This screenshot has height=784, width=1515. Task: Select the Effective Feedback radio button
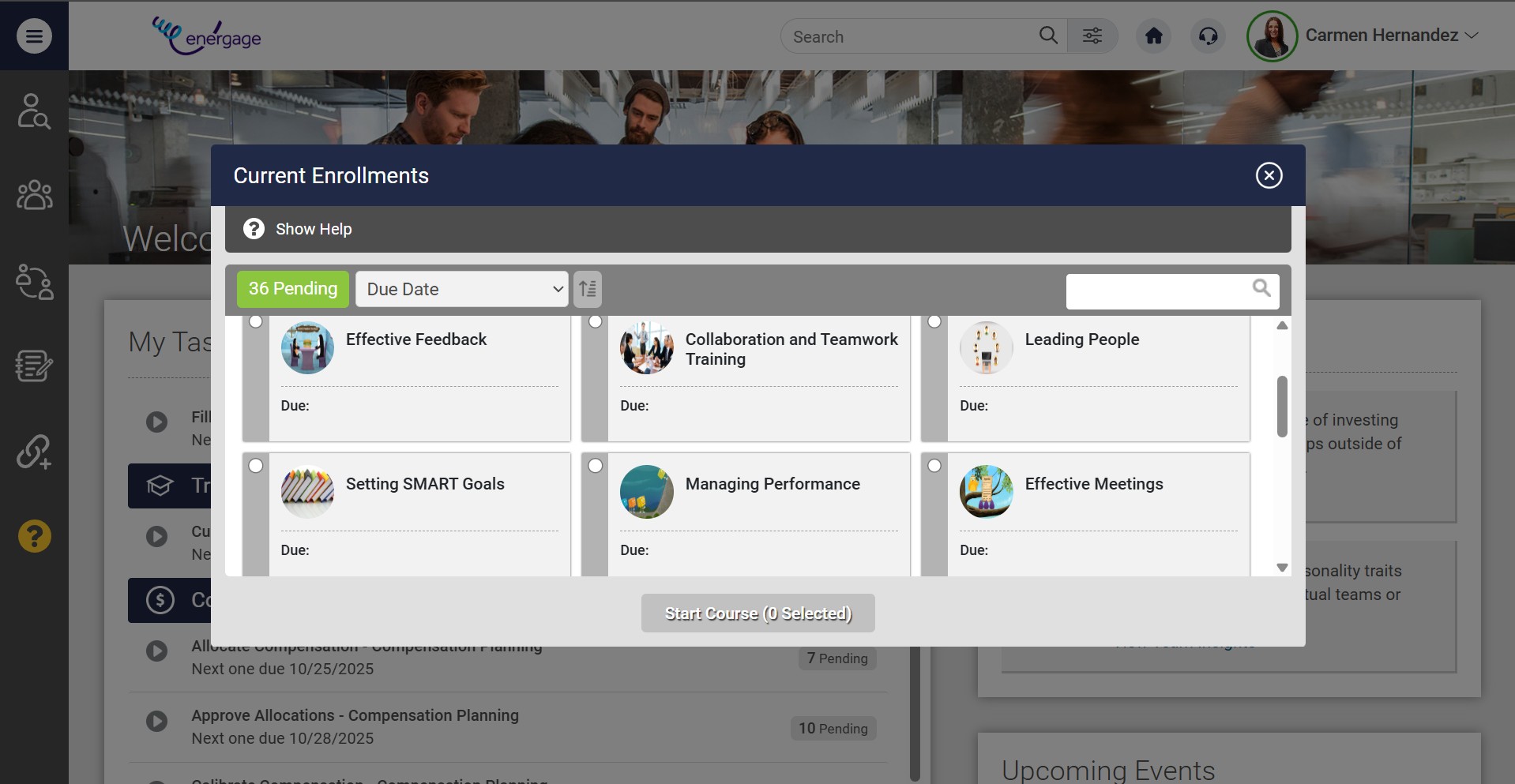256,321
